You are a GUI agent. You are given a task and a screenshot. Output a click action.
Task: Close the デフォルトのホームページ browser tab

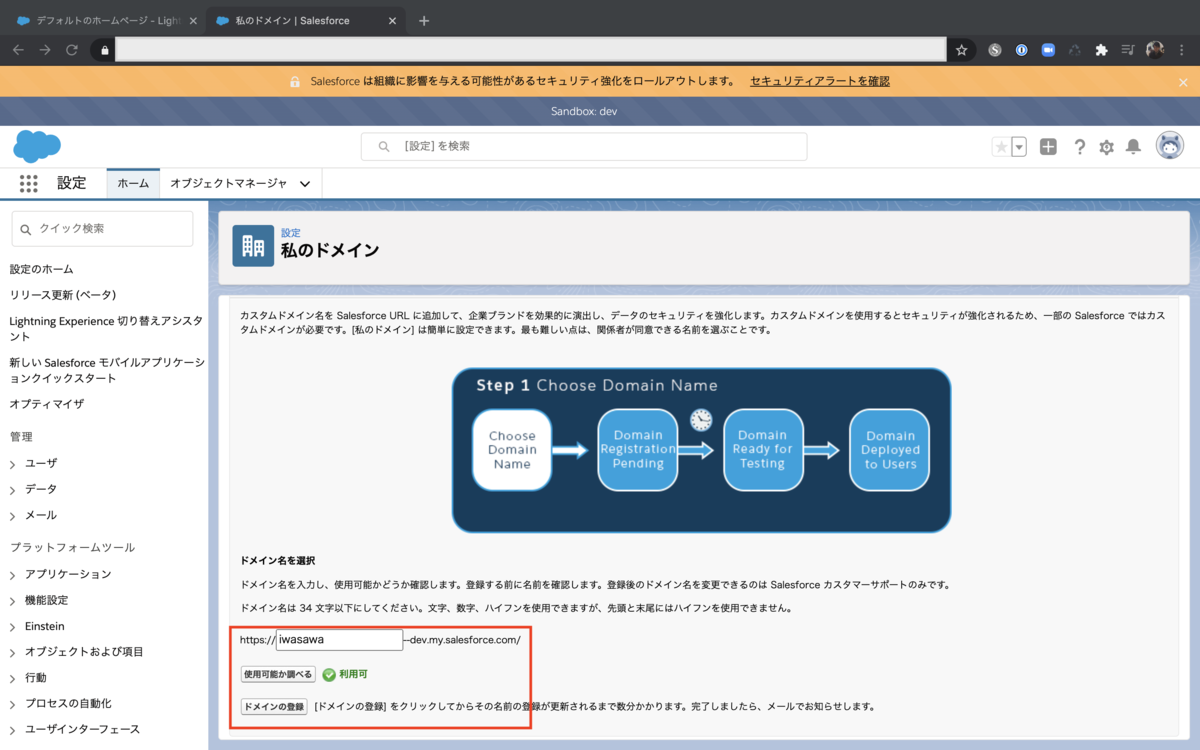[193, 20]
